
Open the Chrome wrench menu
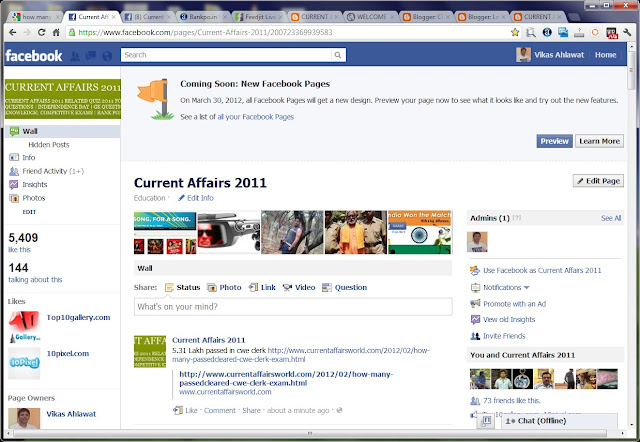(x=627, y=32)
